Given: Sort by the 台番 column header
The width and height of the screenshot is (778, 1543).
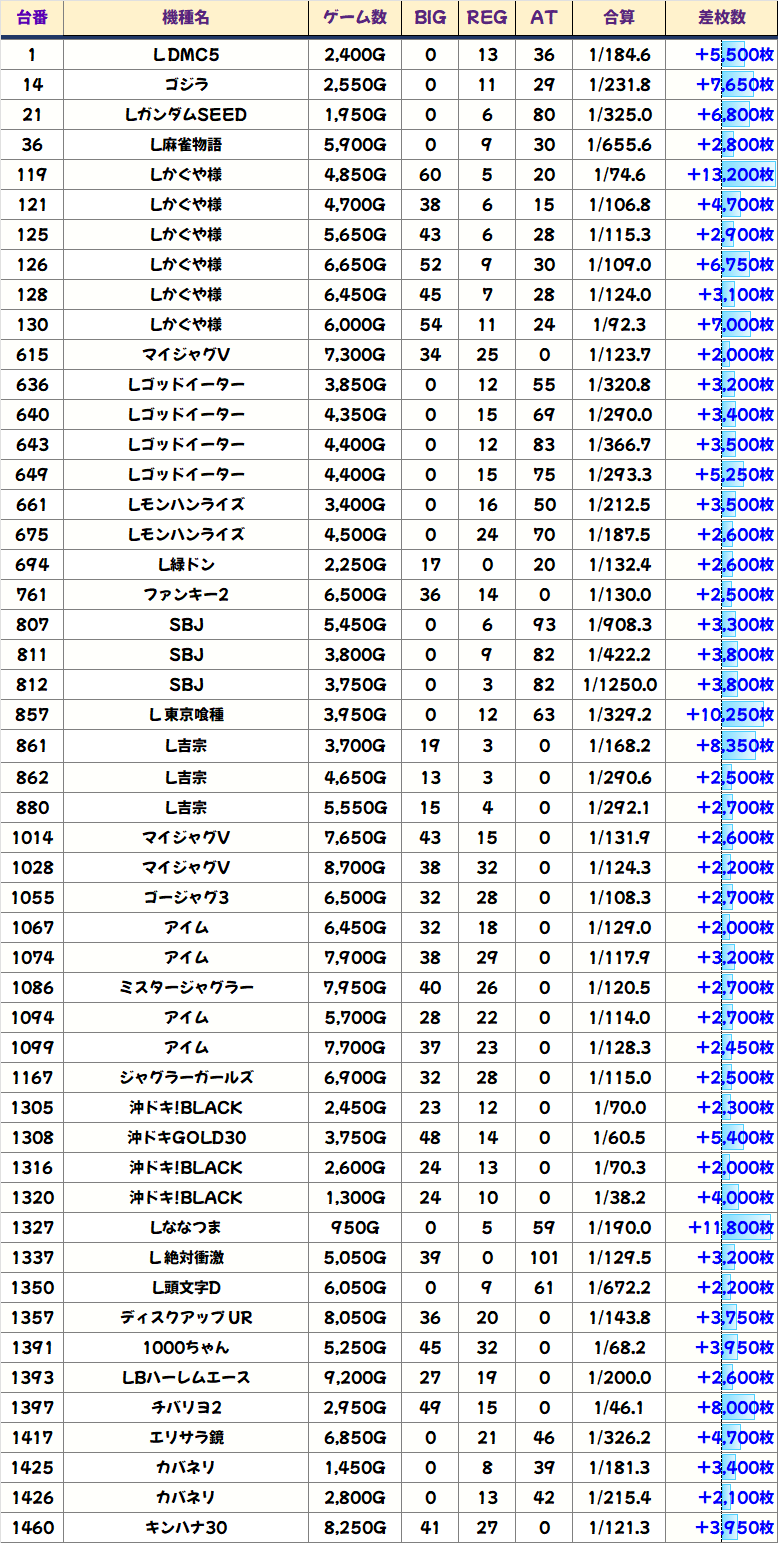Looking at the screenshot, I should click(32, 18).
